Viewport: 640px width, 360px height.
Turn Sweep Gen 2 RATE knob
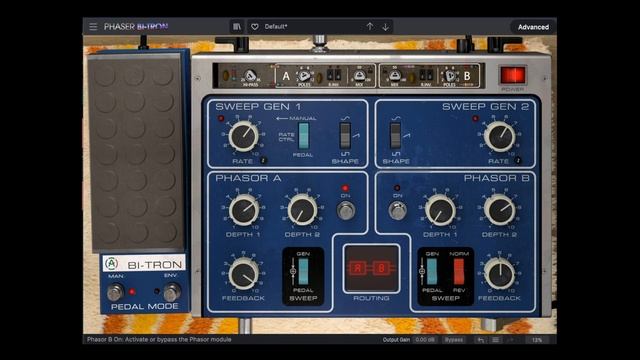click(x=500, y=136)
